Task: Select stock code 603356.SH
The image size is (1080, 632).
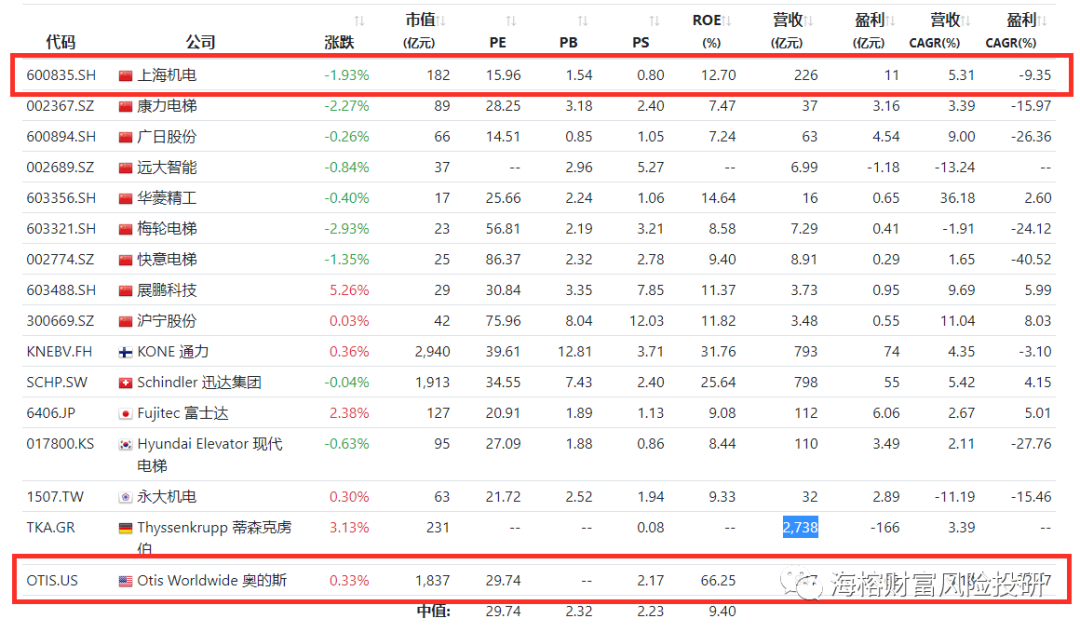Action: coord(61,198)
